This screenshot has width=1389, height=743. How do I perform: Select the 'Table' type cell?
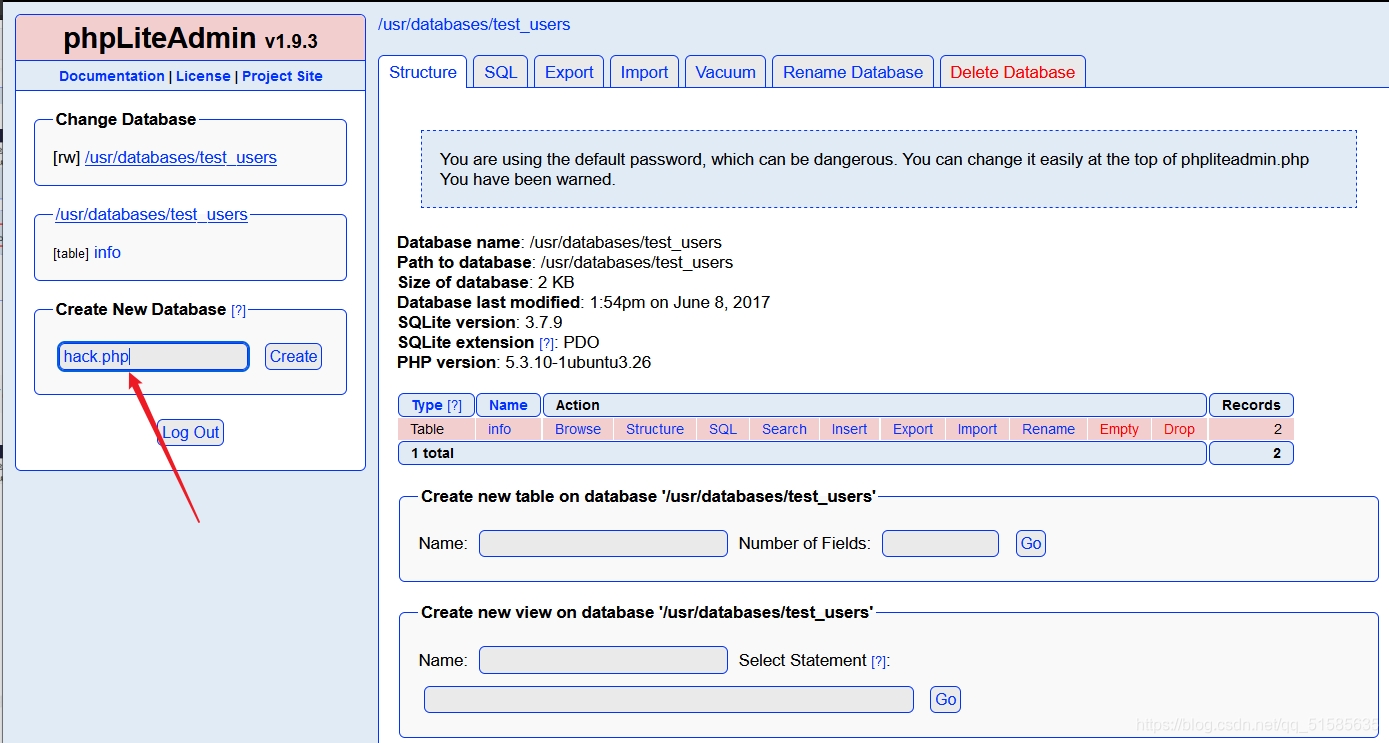pos(427,429)
